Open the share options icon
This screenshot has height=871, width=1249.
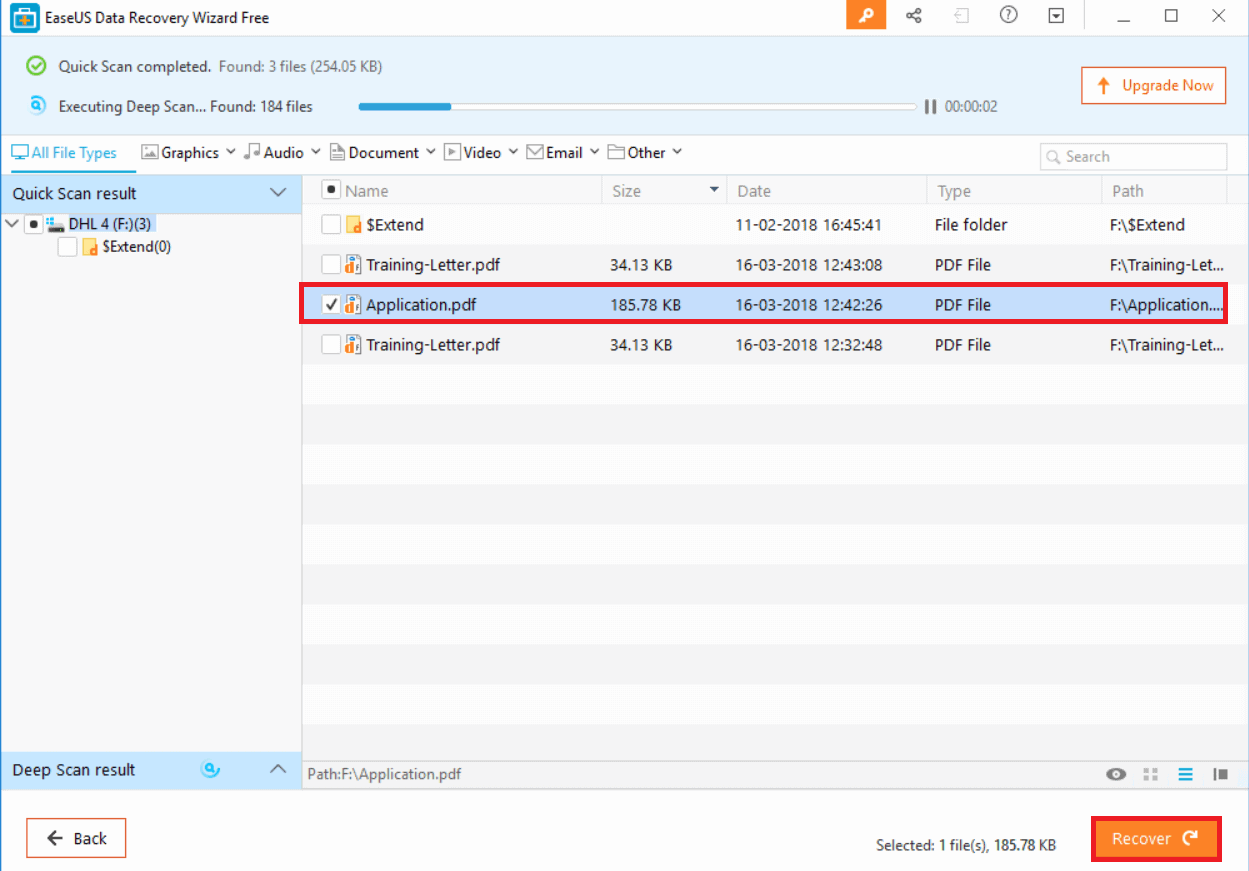pyautogui.click(x=913, y=16)
